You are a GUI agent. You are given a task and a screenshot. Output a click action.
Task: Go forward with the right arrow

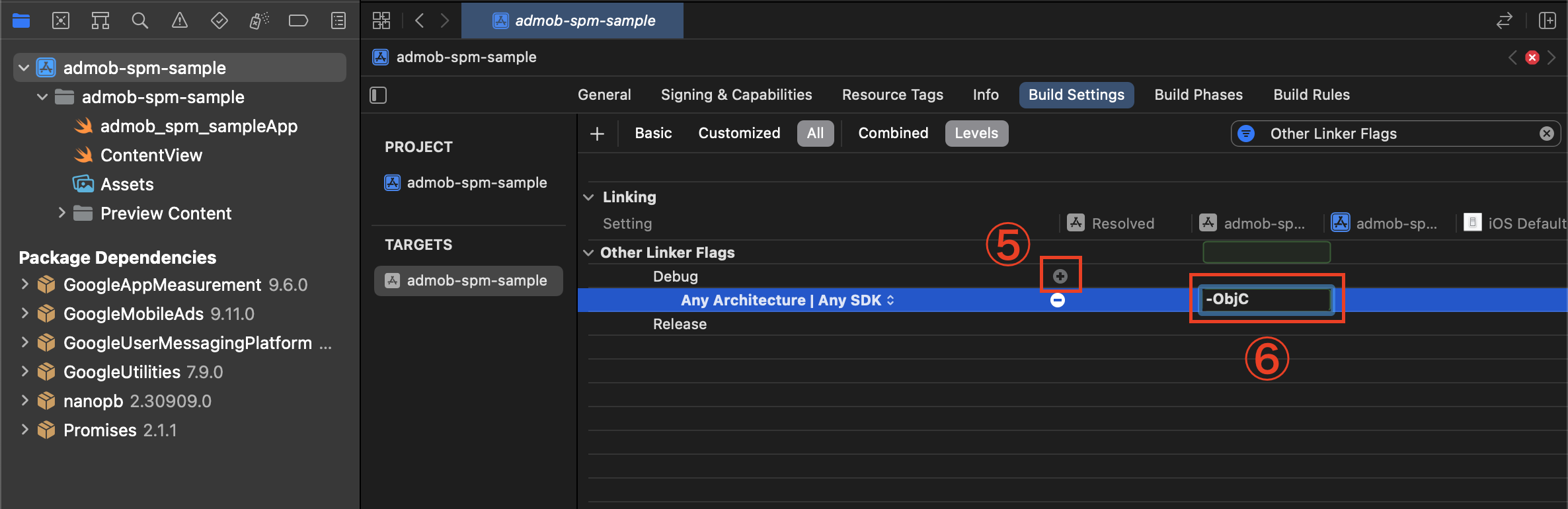point(445,20)
